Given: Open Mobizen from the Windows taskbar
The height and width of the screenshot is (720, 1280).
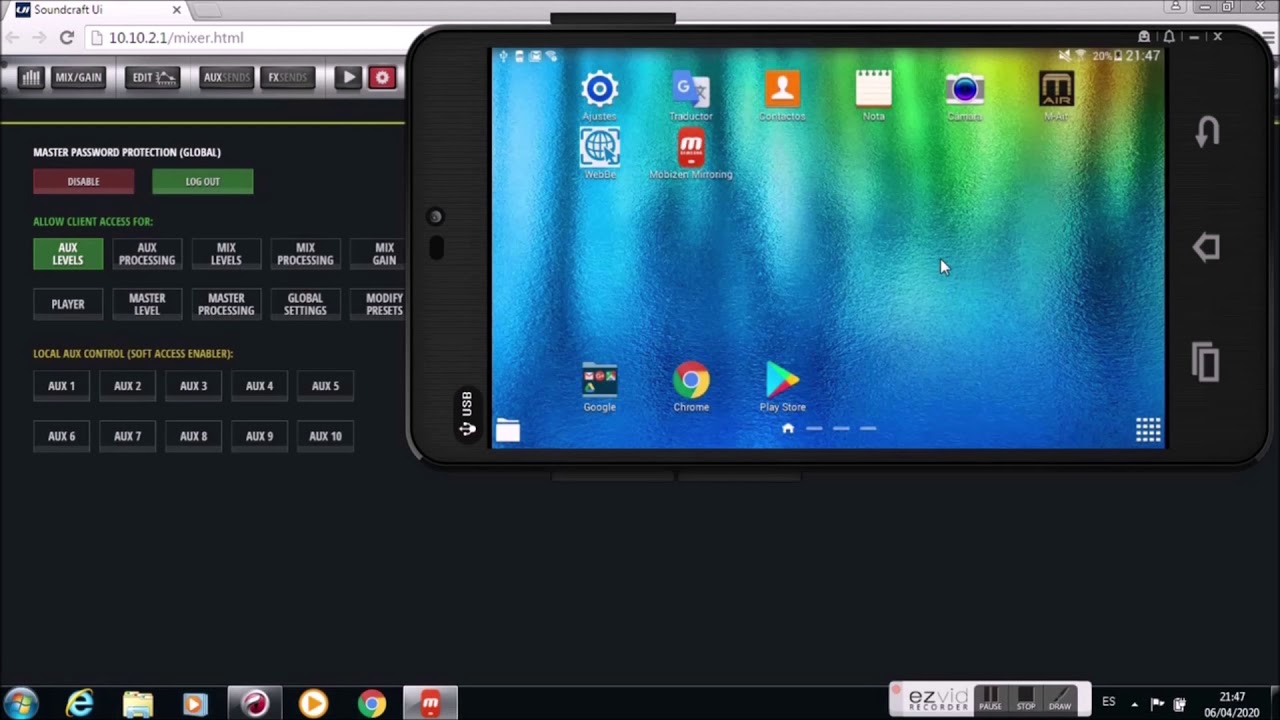Looking at the screenshot, I should pos(430,704).
